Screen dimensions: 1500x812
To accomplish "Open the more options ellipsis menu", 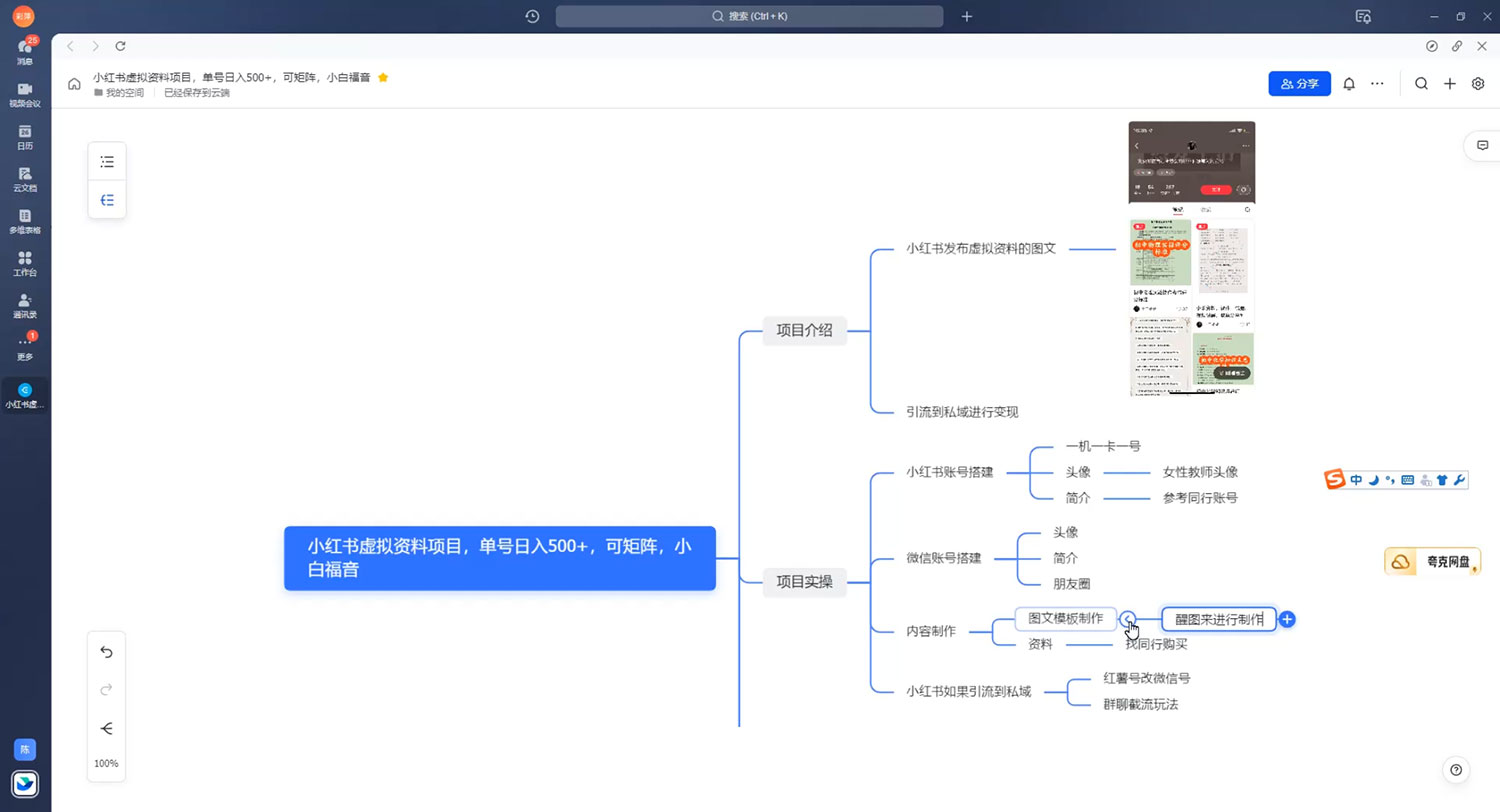I will pyautogui.click(x=1376, y=84).
